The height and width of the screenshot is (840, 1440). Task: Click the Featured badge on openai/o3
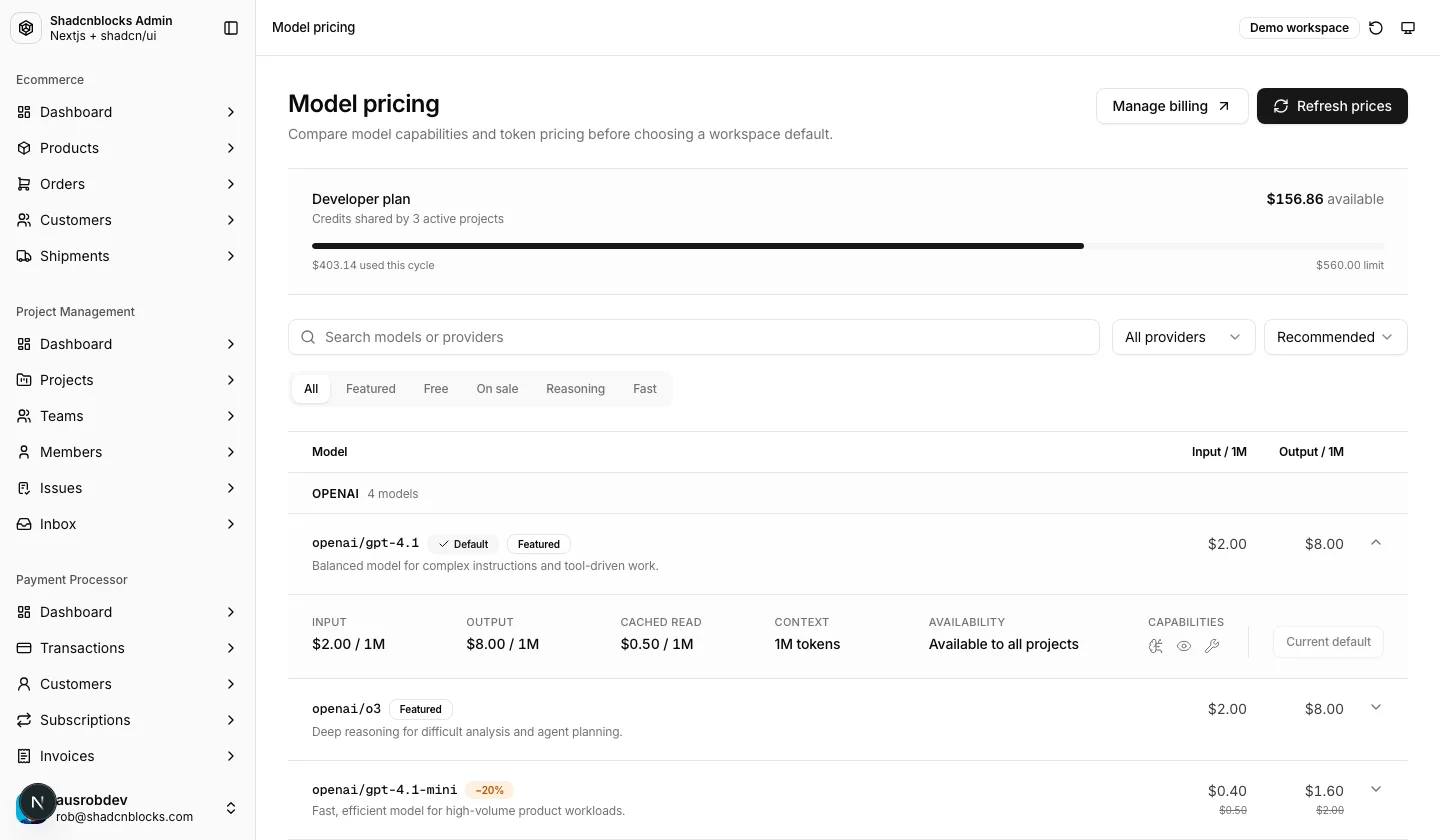pos(420,709)
